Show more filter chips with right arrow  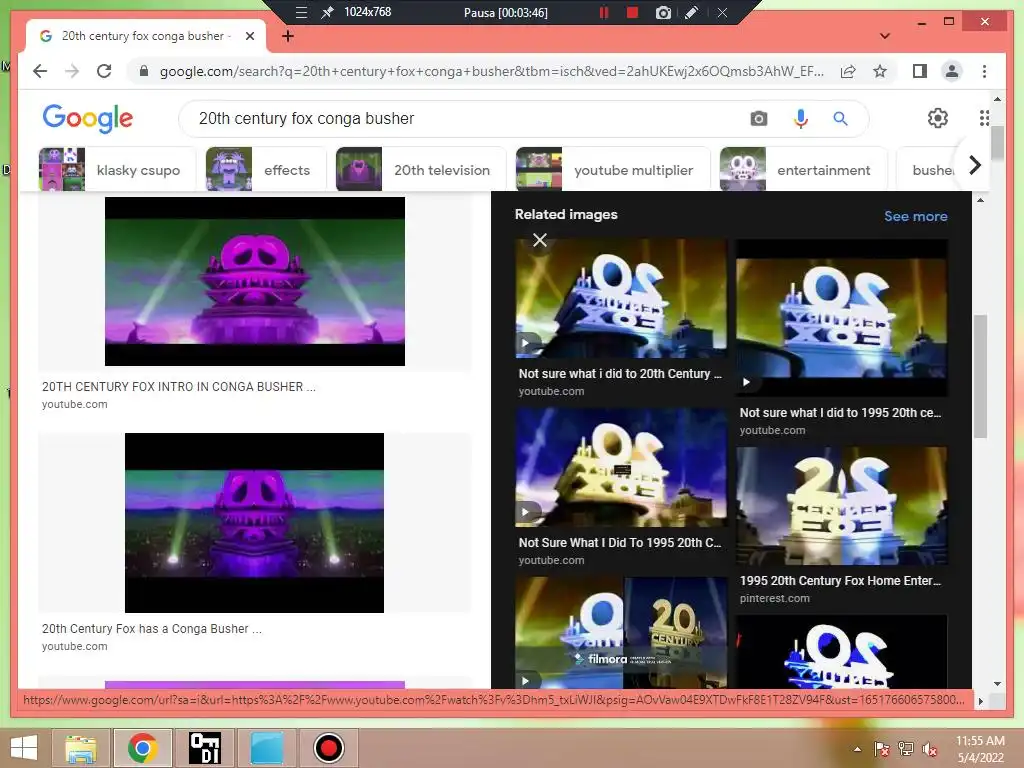(974, 165)
